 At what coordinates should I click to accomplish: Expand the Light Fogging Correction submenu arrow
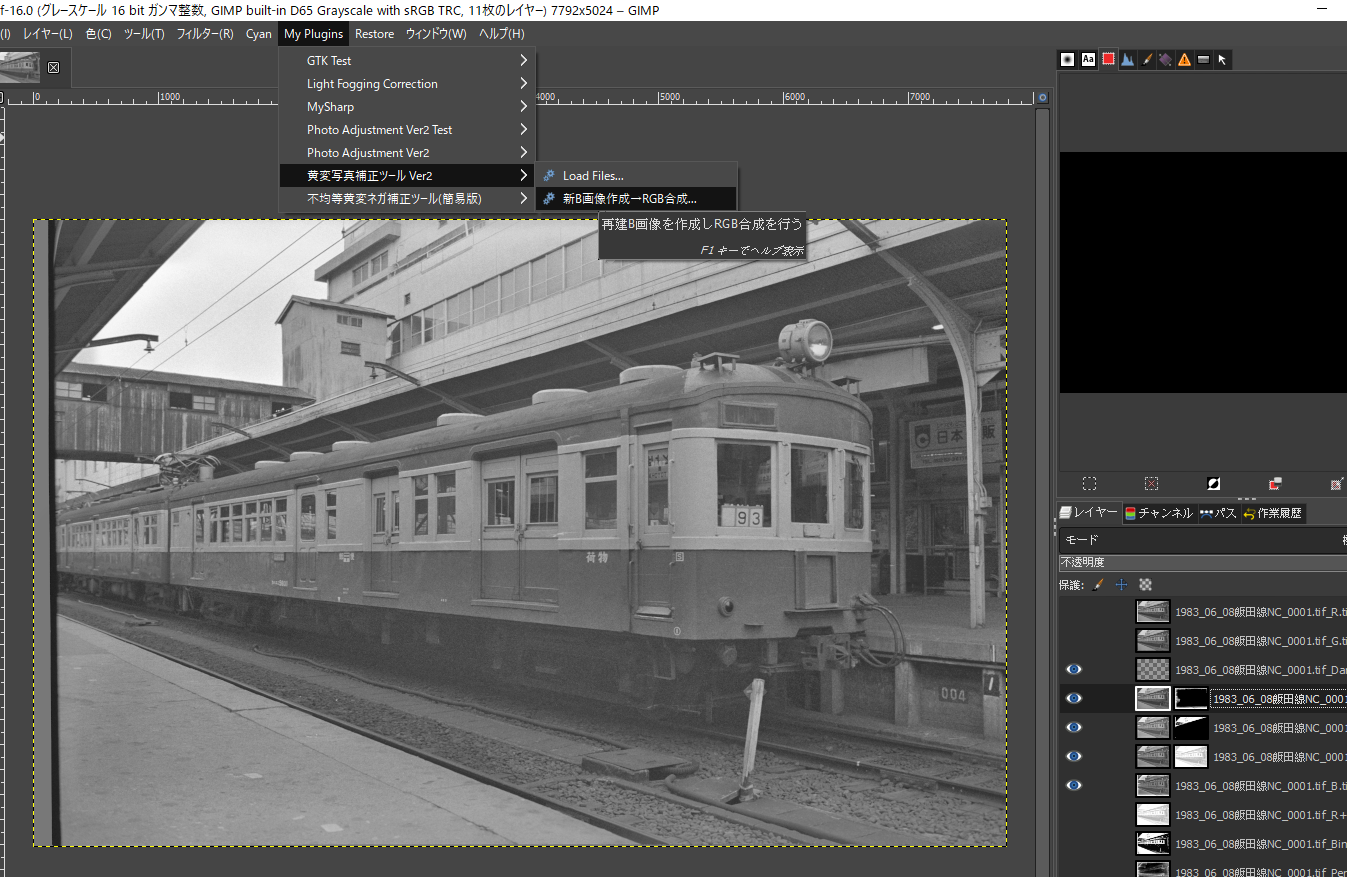pos(523,84)
